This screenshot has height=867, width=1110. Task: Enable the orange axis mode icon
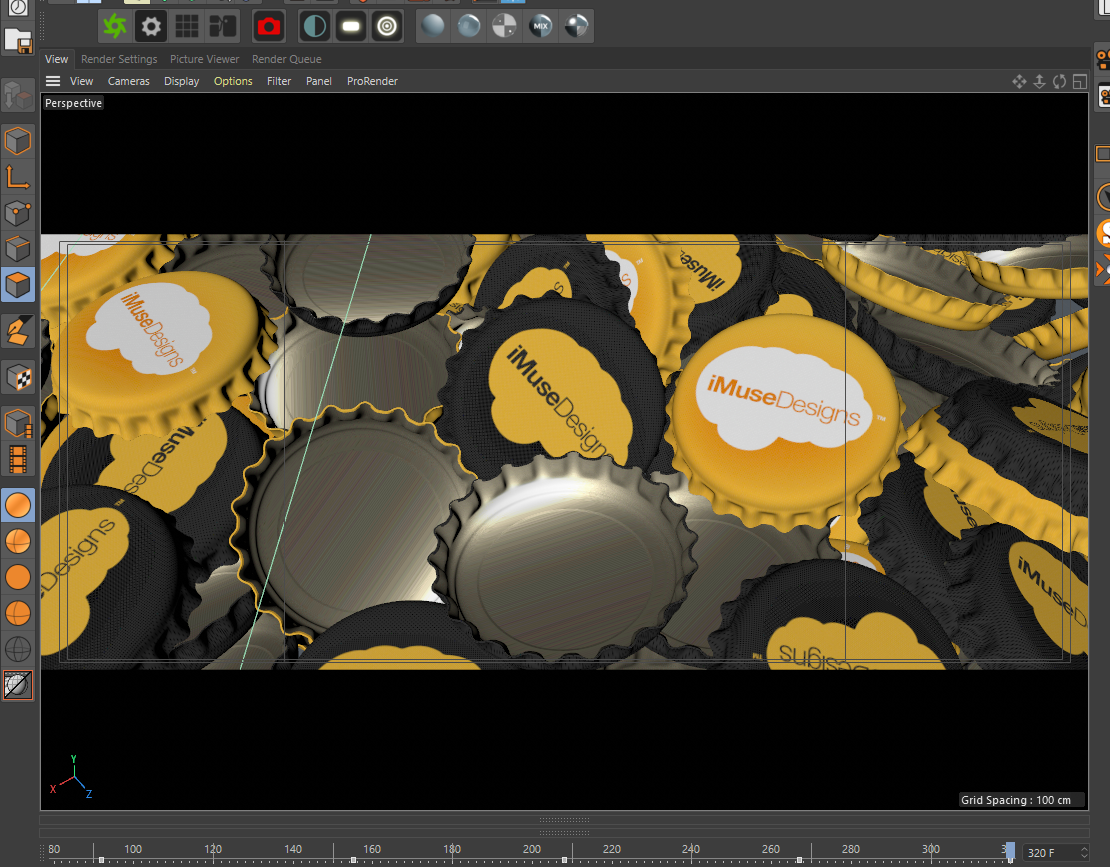(x=18, y=177)
